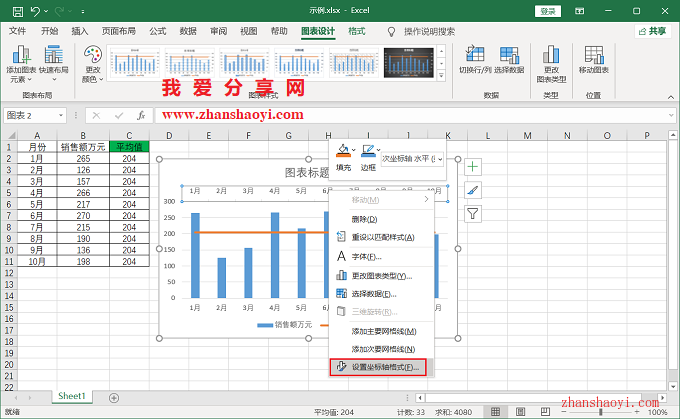
Task: Choose Change Chart Type in context menu
Action: click(x=382, y=276)
